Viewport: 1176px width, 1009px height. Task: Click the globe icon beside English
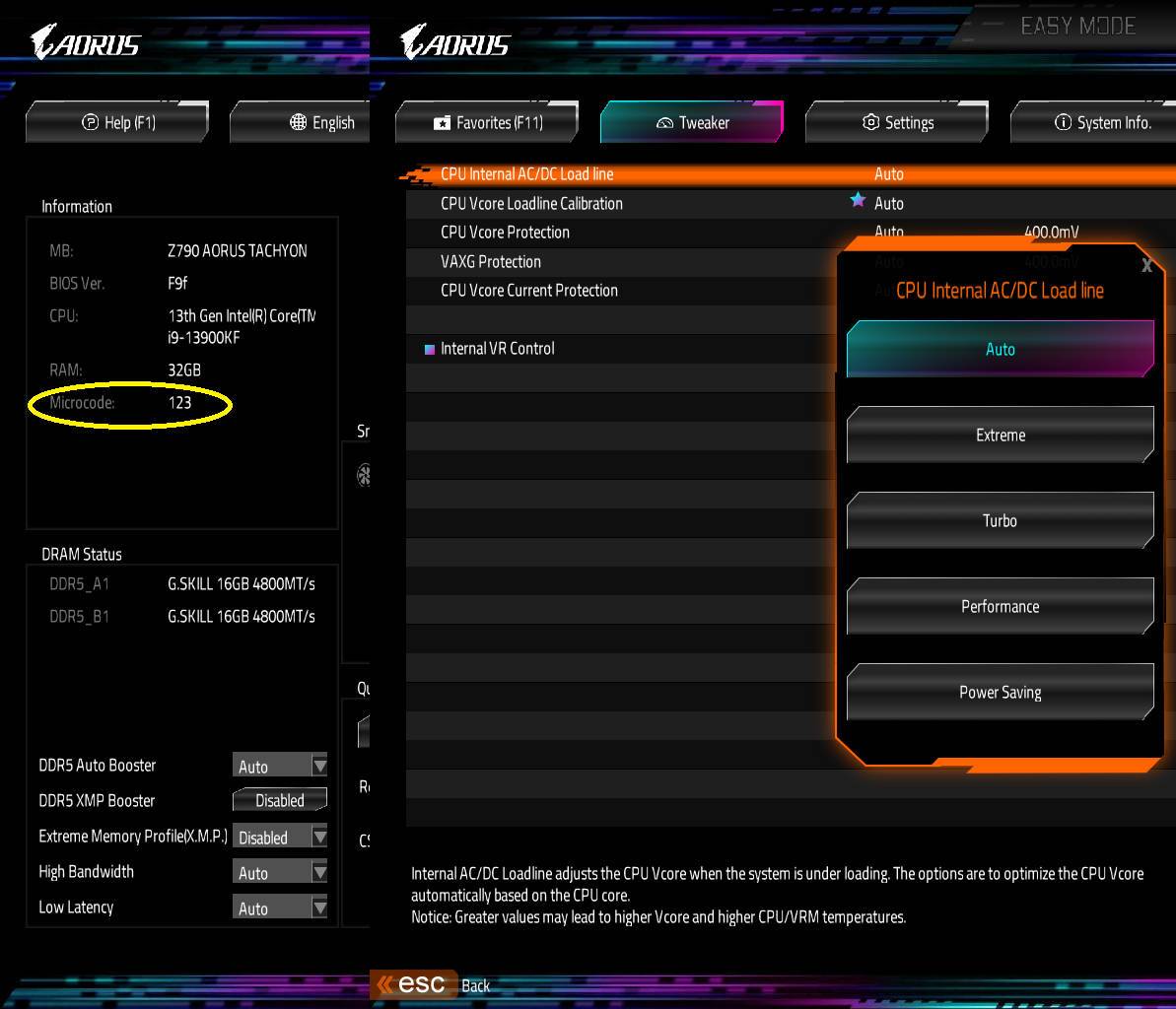(298, 122)
